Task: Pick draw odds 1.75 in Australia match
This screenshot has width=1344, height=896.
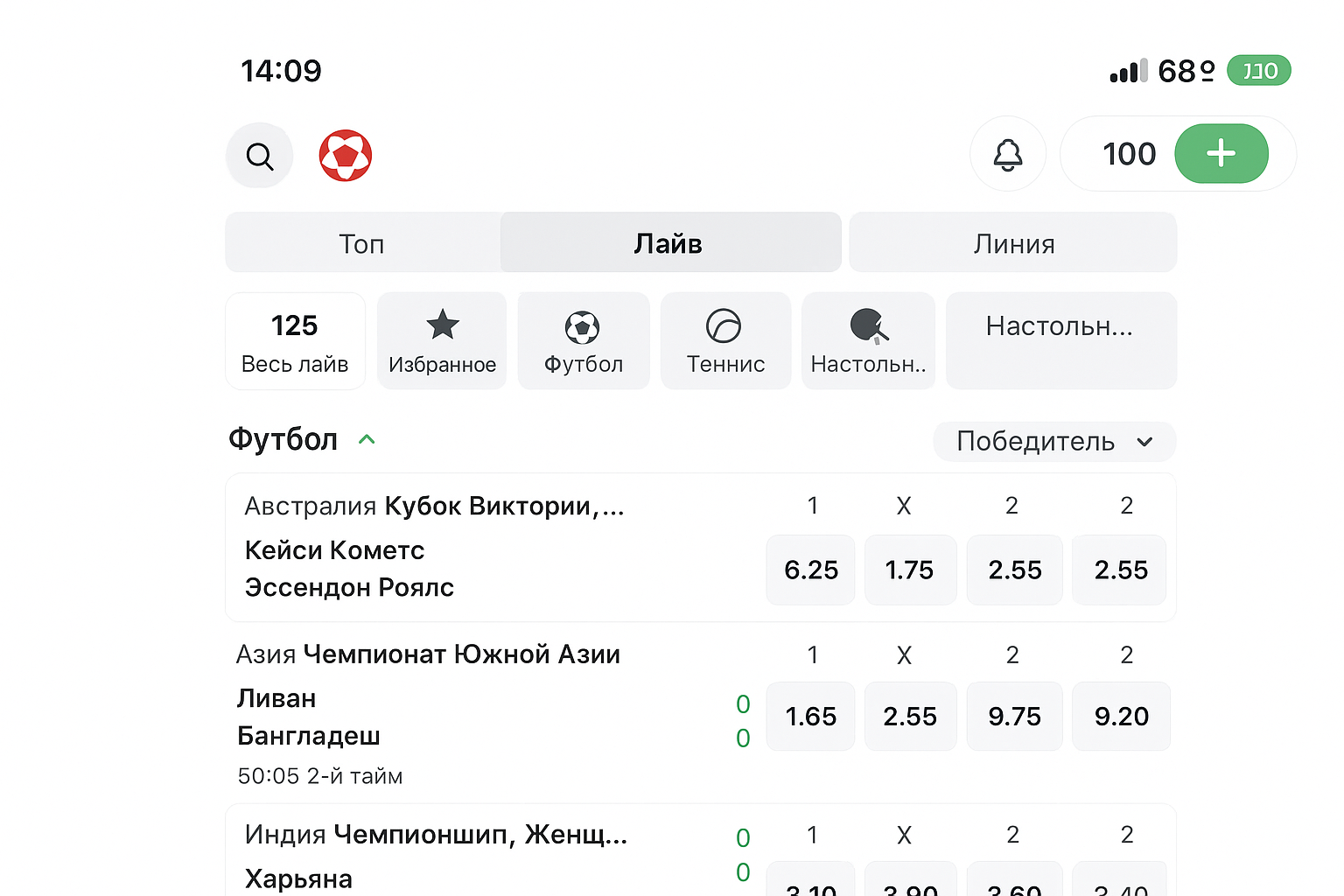Action: pyautogui.click(x=910, y=570)
